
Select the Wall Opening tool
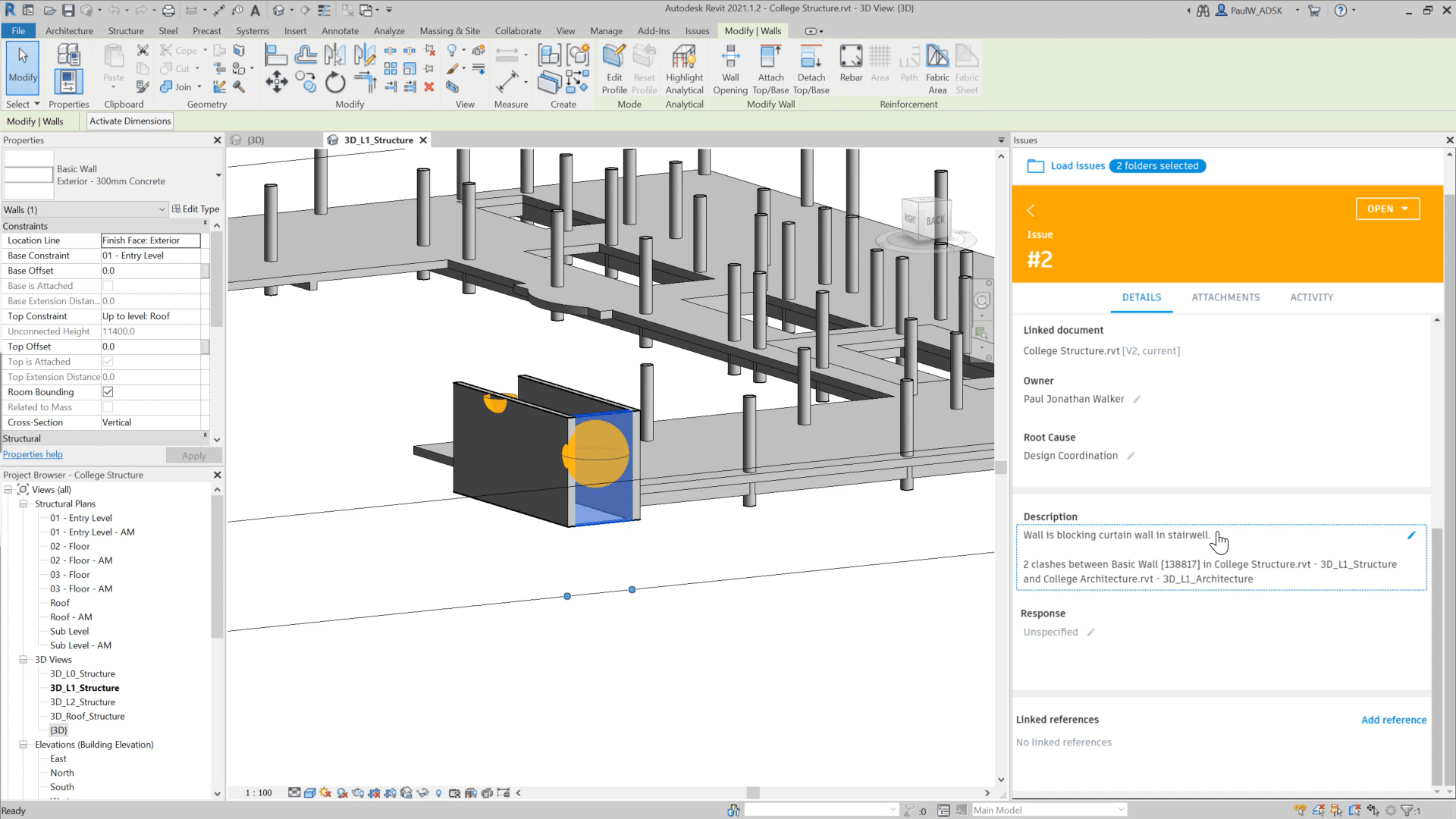[x=730, y=68]
